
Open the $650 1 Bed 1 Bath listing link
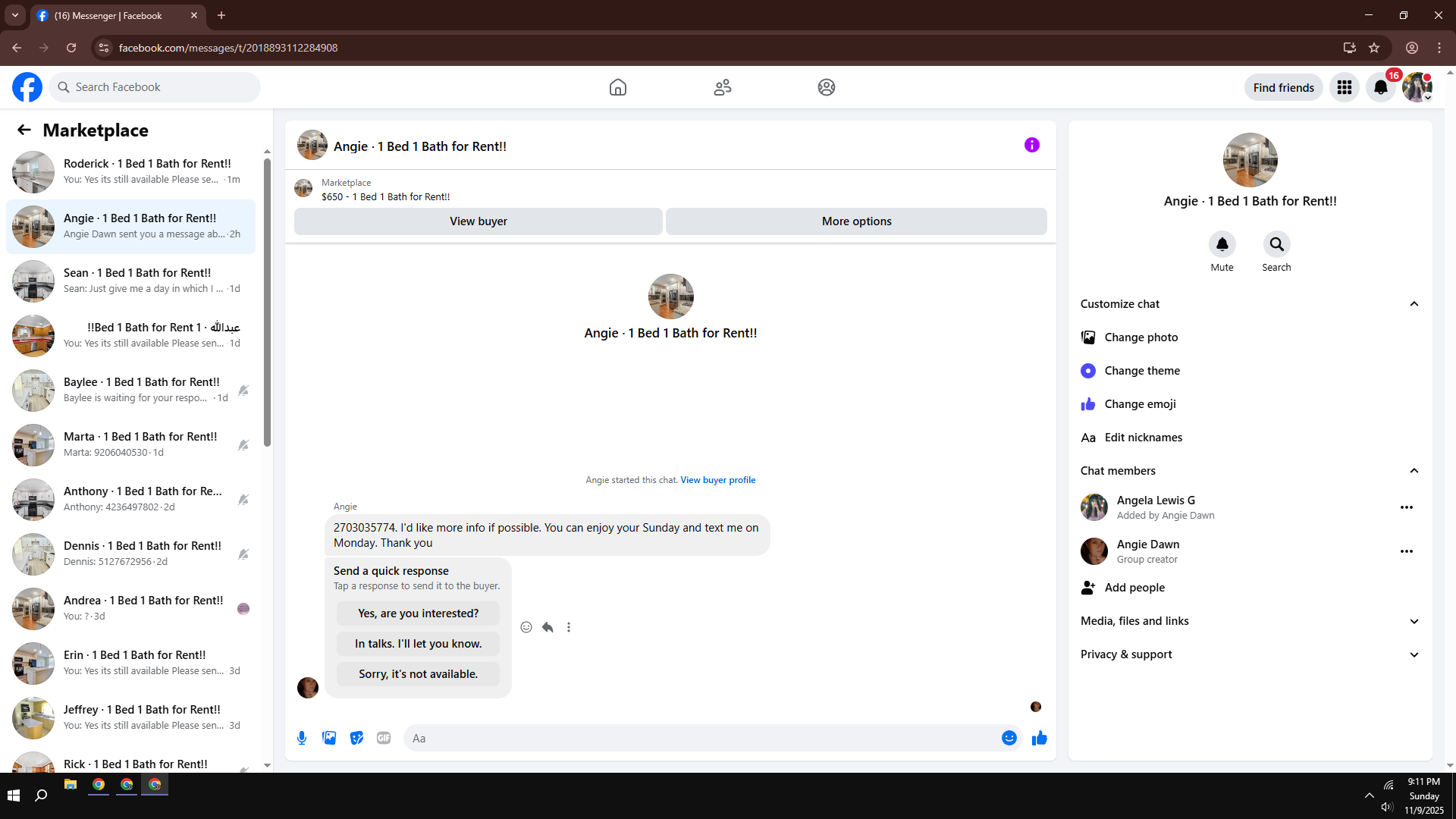coord(386,197)
